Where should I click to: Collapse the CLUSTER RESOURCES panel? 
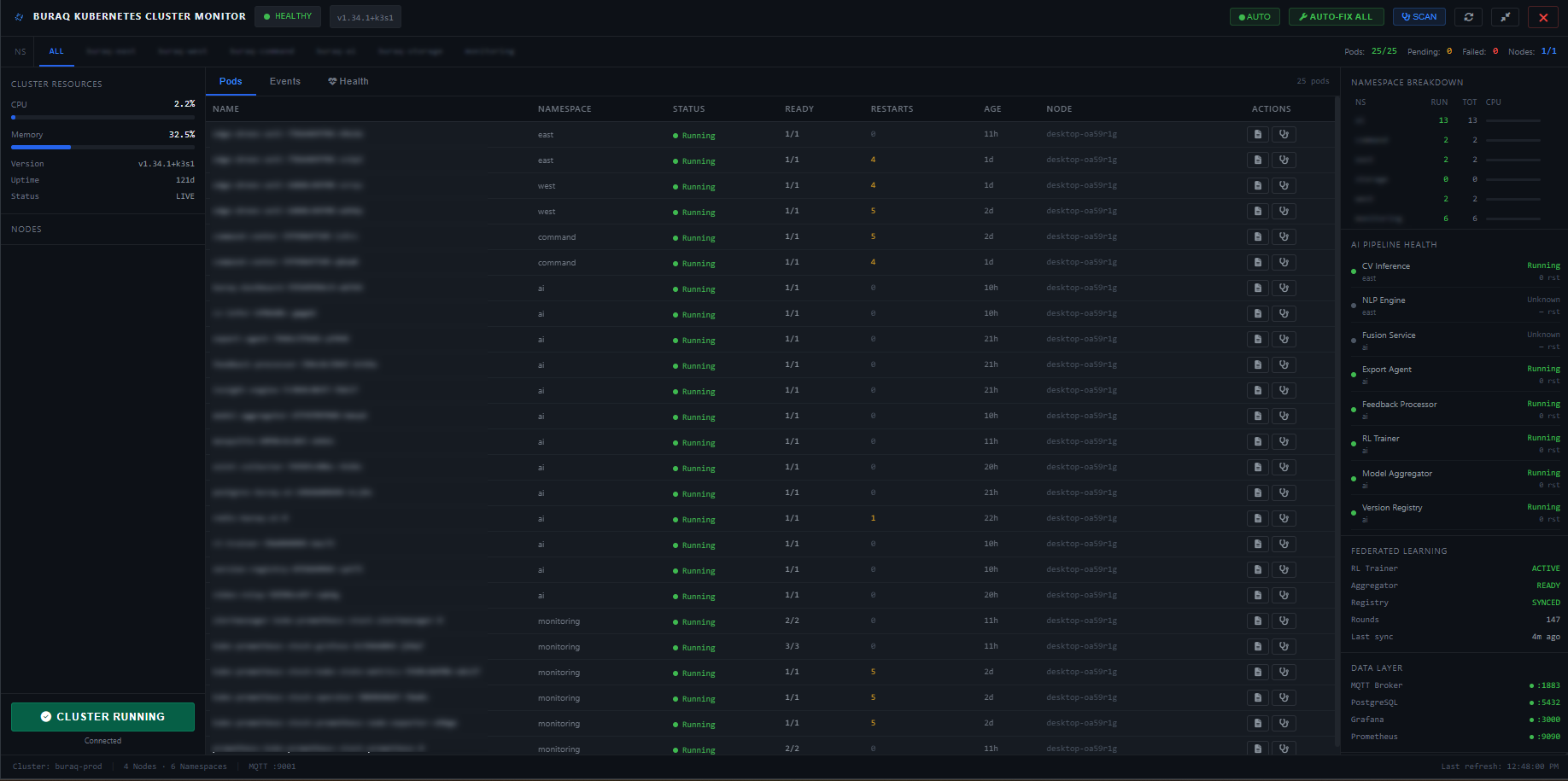tap(56, 84)
